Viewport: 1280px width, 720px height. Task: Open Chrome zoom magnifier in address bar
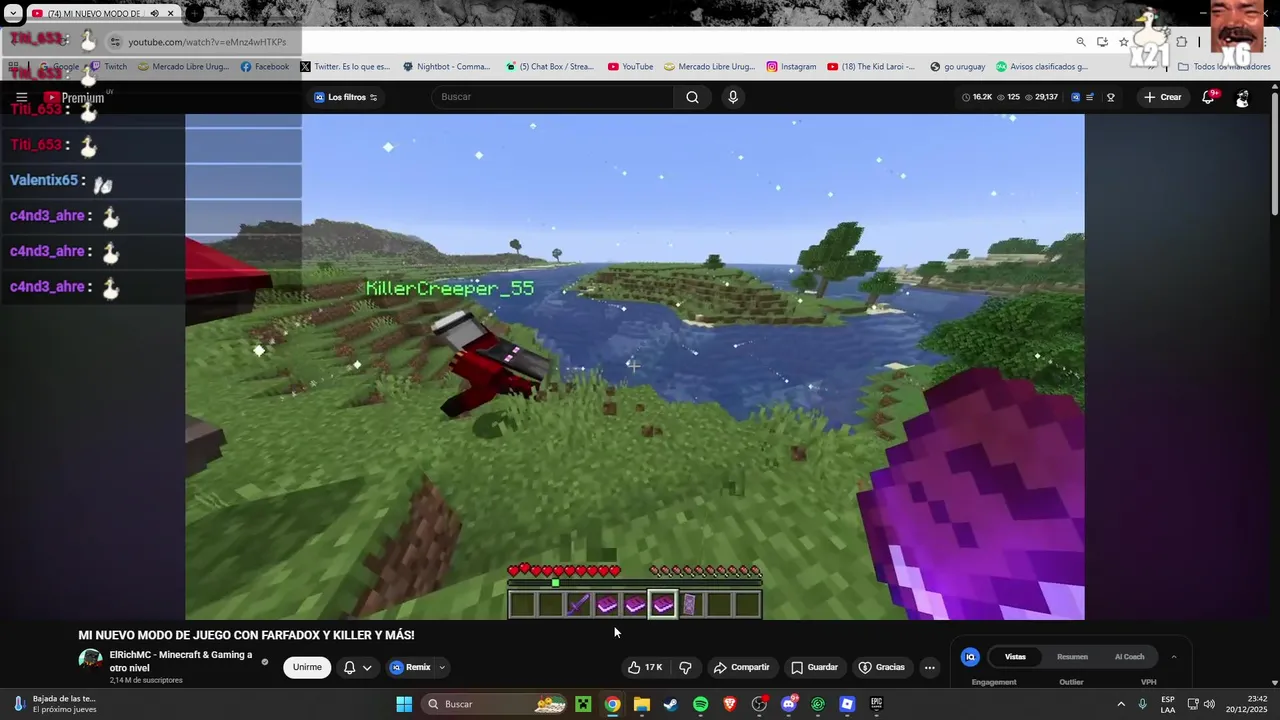[x=1081, y=42]
